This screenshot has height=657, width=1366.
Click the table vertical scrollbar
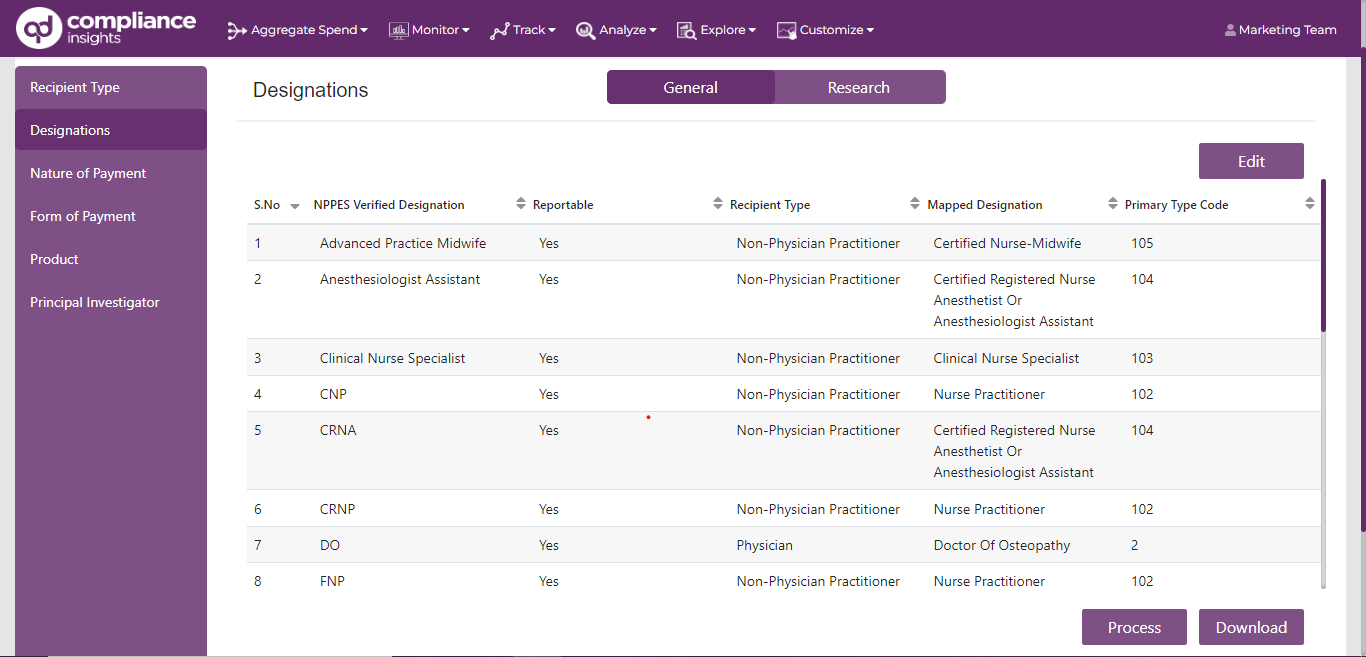click(x=1323, y=256)
